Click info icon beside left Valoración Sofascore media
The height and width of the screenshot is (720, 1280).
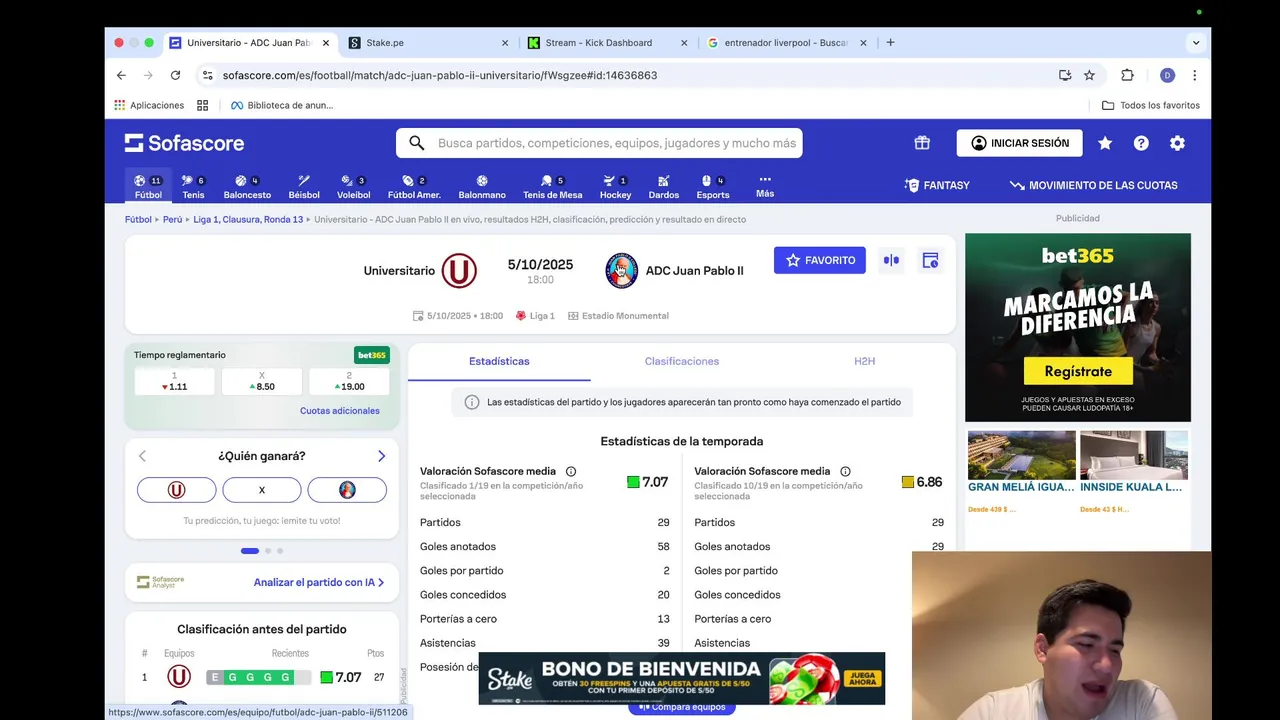click(571, 472)
